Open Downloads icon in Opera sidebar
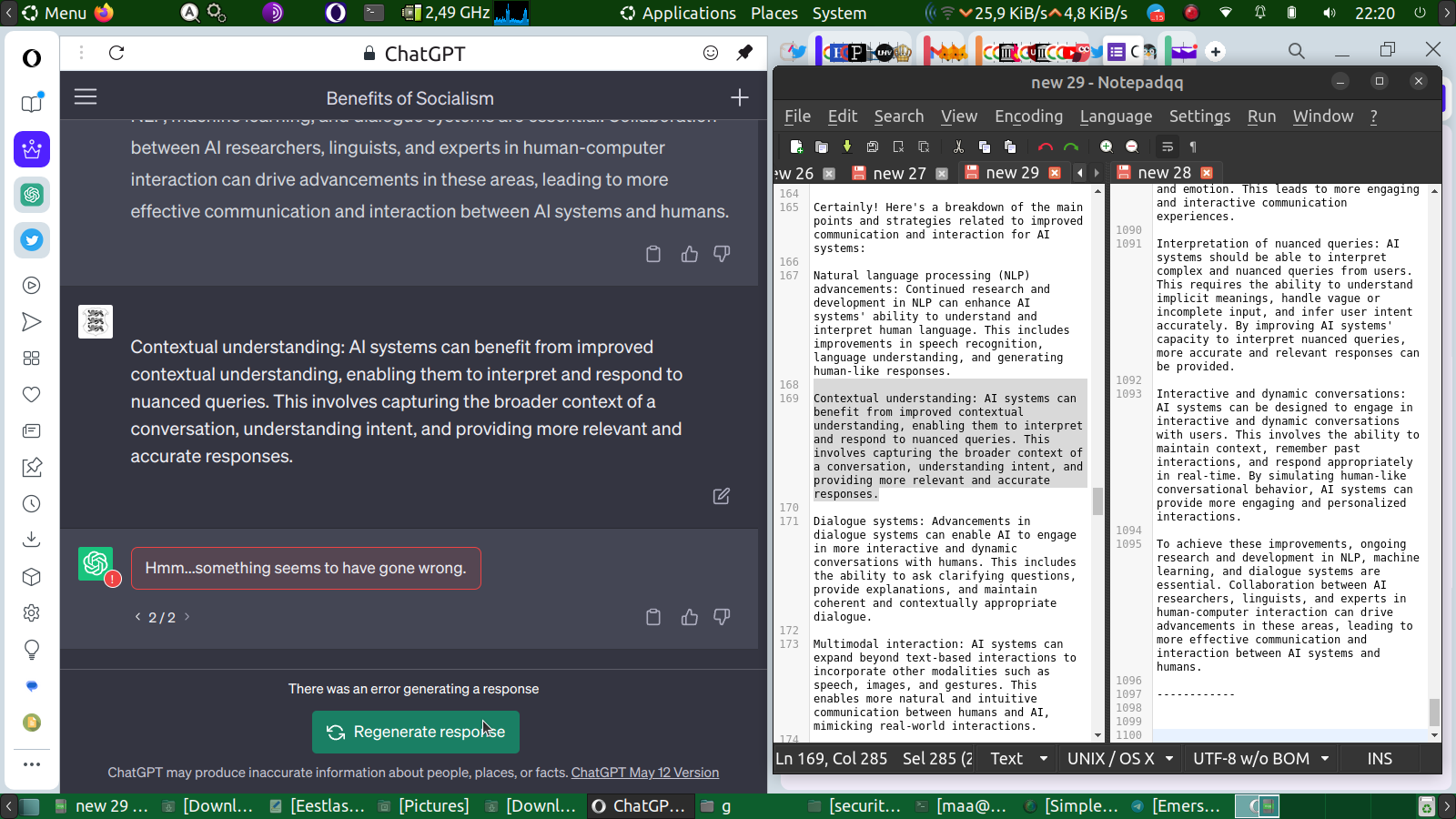This screenshot has height=819, width=1456. (32, 541)
